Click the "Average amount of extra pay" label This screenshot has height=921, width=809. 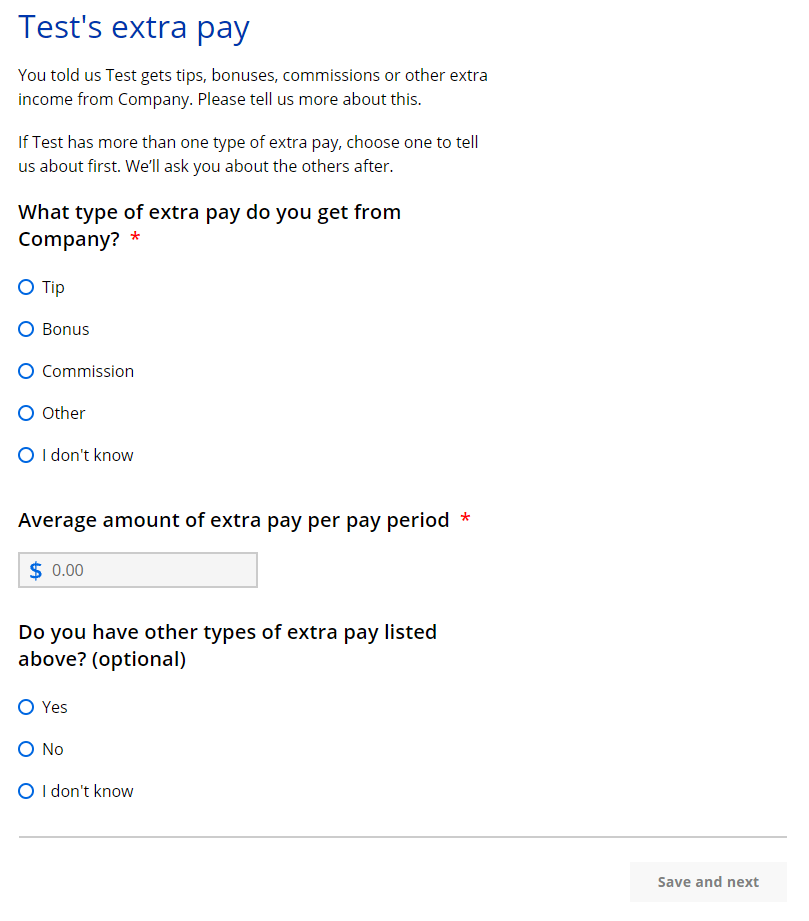coord(233,520)
